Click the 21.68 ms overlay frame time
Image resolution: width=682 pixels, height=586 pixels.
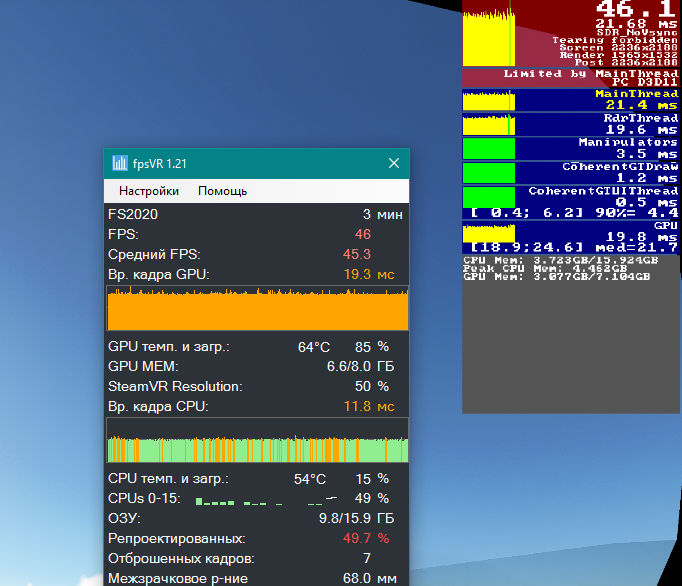[636, 23]
